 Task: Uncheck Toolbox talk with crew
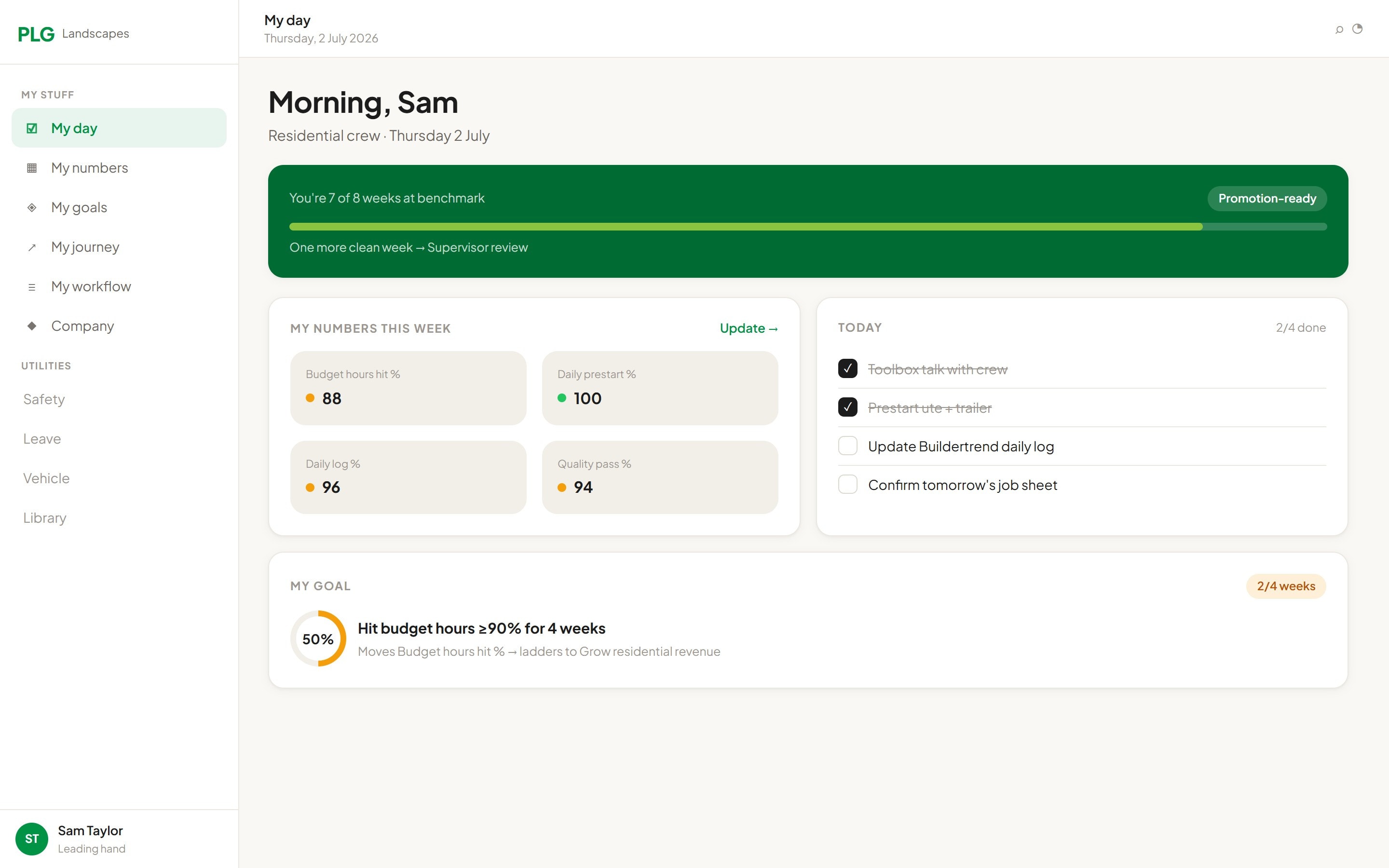[848, 368]
